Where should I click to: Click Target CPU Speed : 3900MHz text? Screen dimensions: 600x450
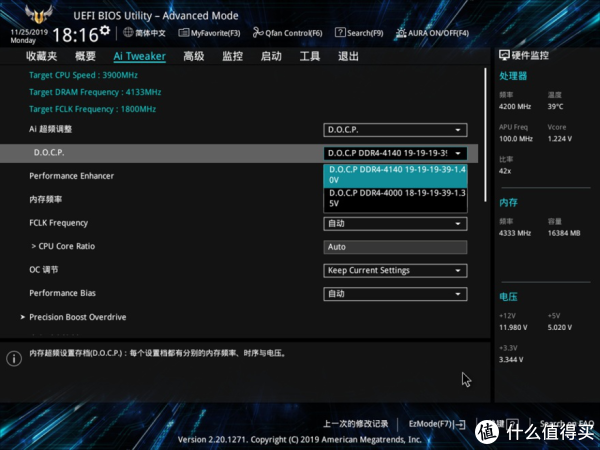(83, 75)
